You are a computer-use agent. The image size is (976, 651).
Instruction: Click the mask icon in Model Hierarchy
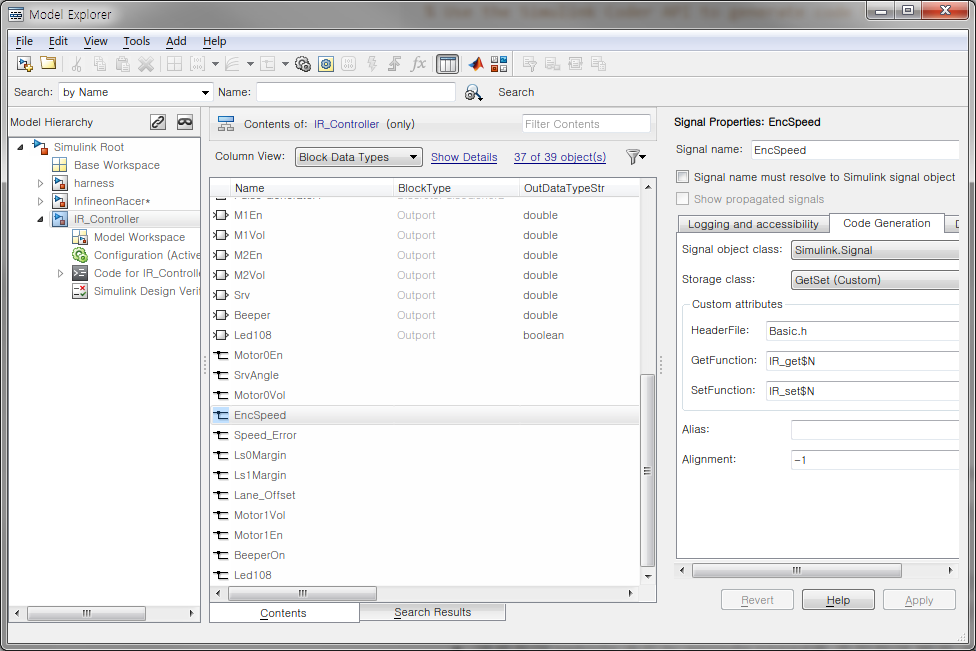[x=185, y=122]
